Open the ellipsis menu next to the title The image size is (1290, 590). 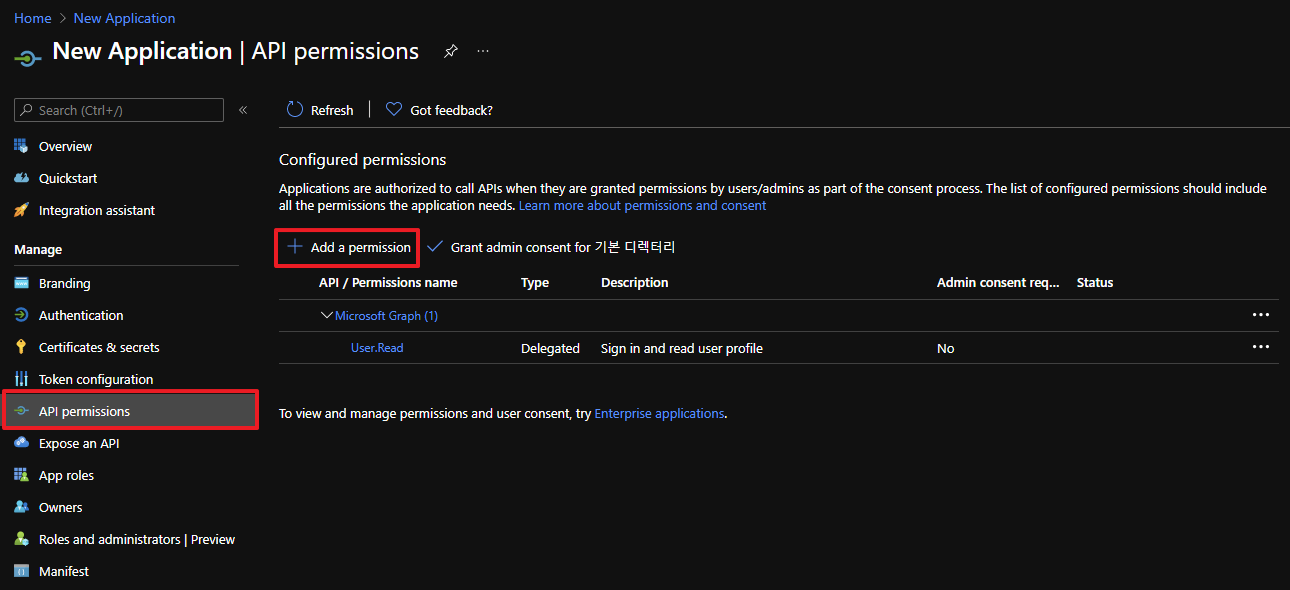click(483, 51)
